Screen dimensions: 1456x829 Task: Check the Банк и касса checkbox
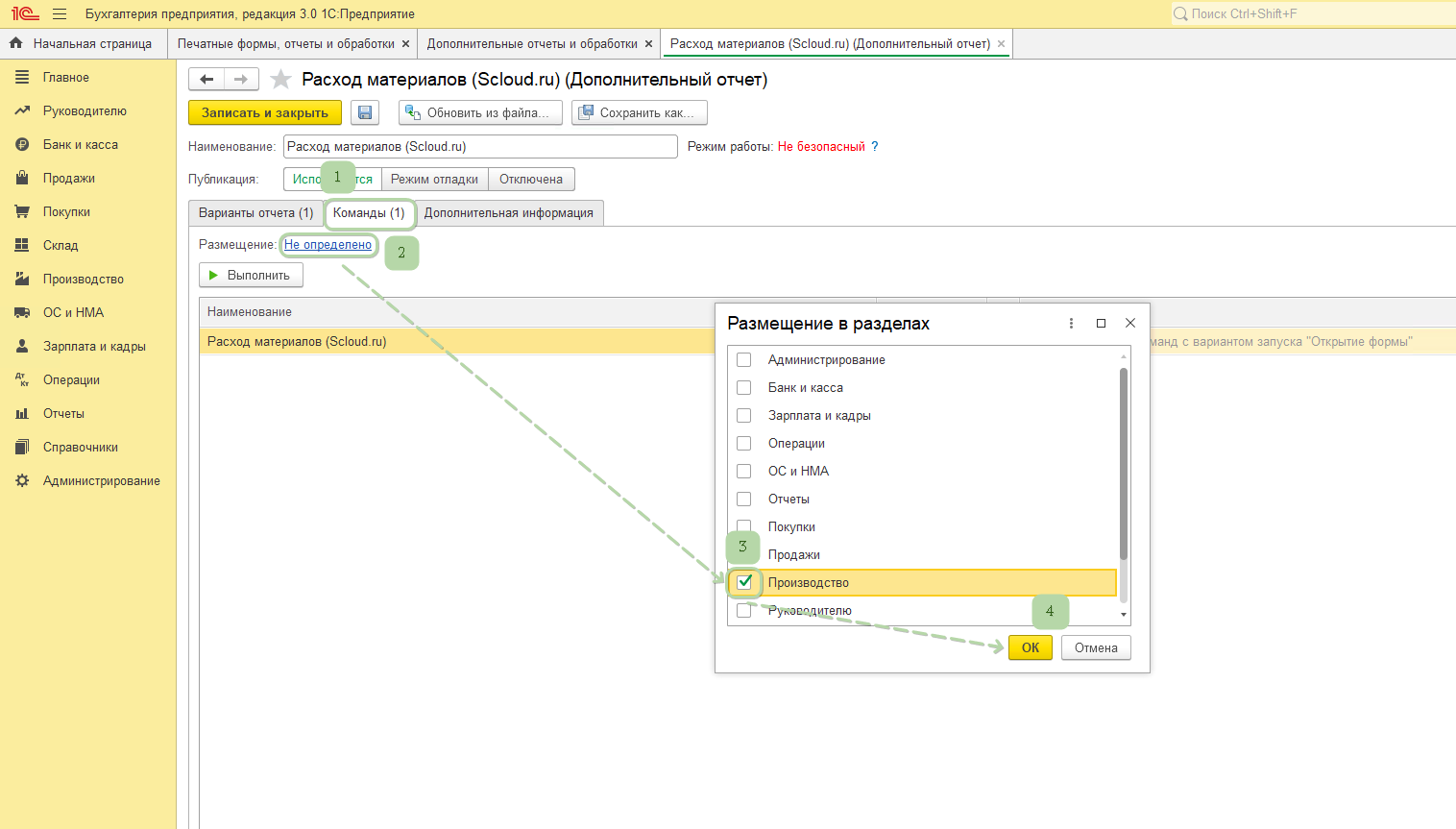(743, 387)
